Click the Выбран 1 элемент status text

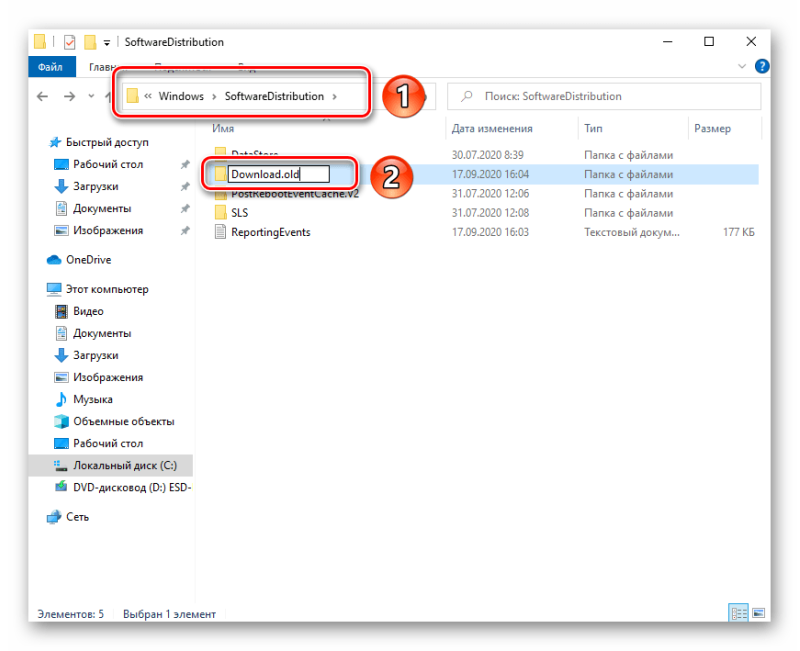169,614
